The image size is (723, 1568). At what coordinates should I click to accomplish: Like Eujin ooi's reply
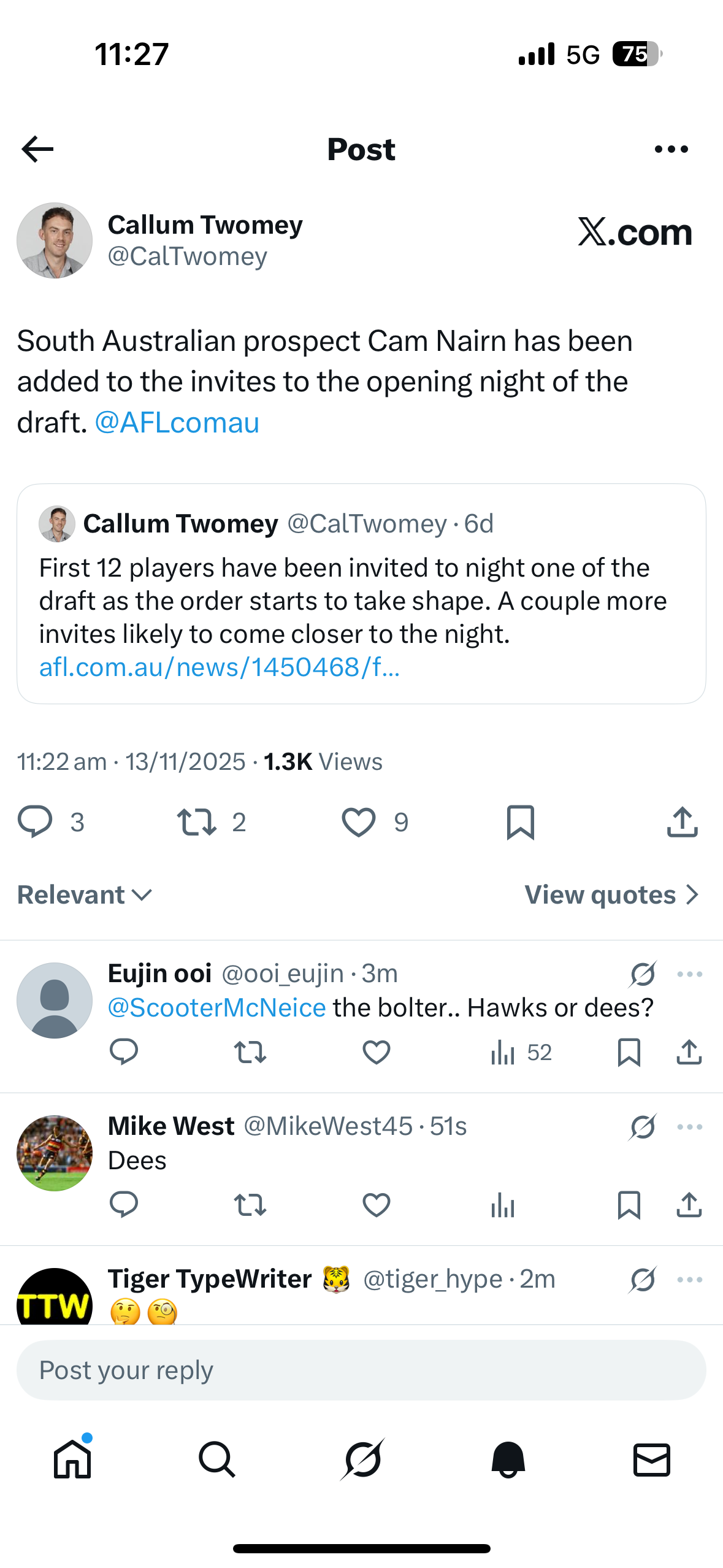click(x=377, y=1053)
